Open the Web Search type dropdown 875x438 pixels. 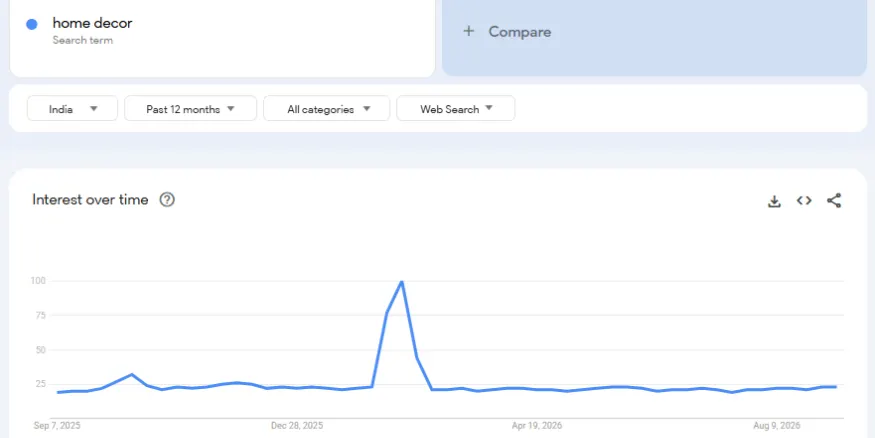pos(455,108)
